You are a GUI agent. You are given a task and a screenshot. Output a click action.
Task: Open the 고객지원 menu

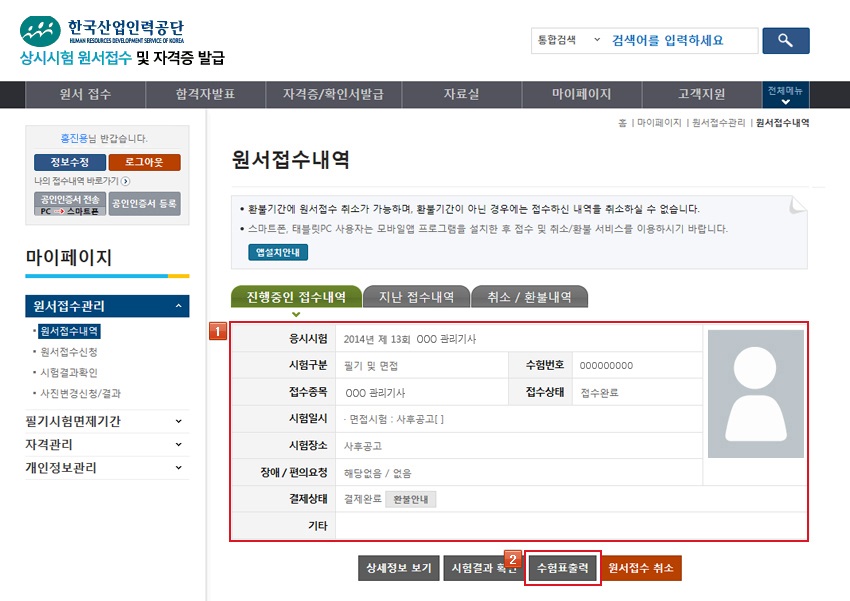701,95
